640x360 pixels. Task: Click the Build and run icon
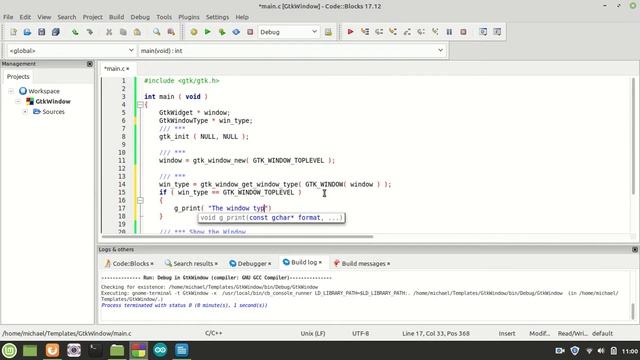[222, 32]
